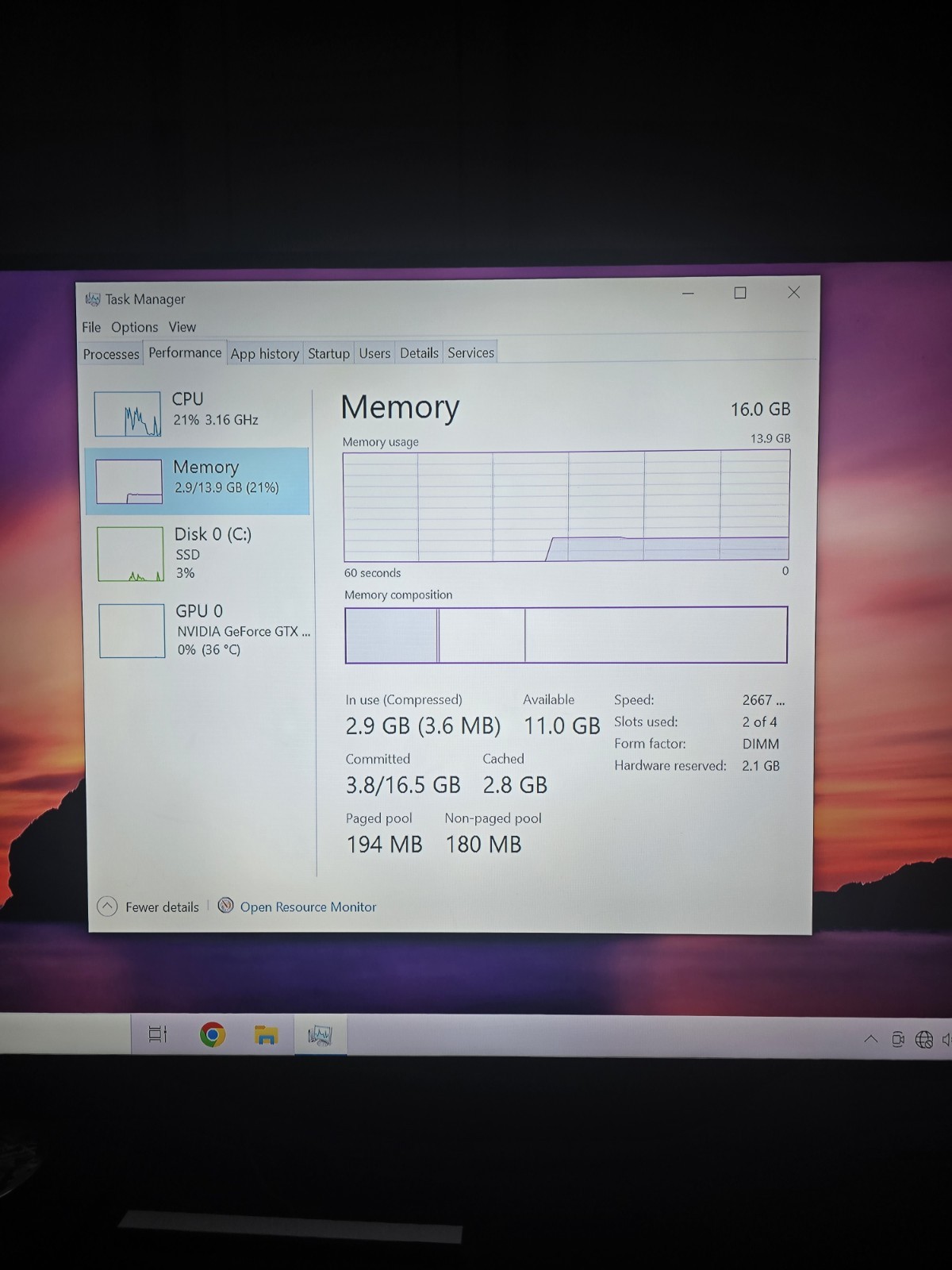Click the Meet Now tray icon
The height and width of the screenshot is (1270, 952).
point(898,1039)
